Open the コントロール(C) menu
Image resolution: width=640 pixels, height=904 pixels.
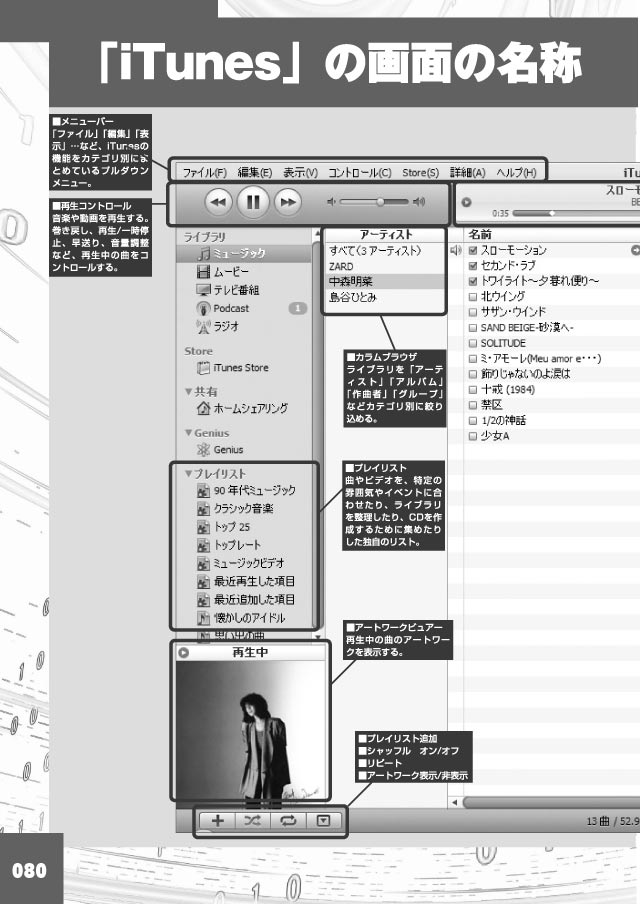(359, 172)
